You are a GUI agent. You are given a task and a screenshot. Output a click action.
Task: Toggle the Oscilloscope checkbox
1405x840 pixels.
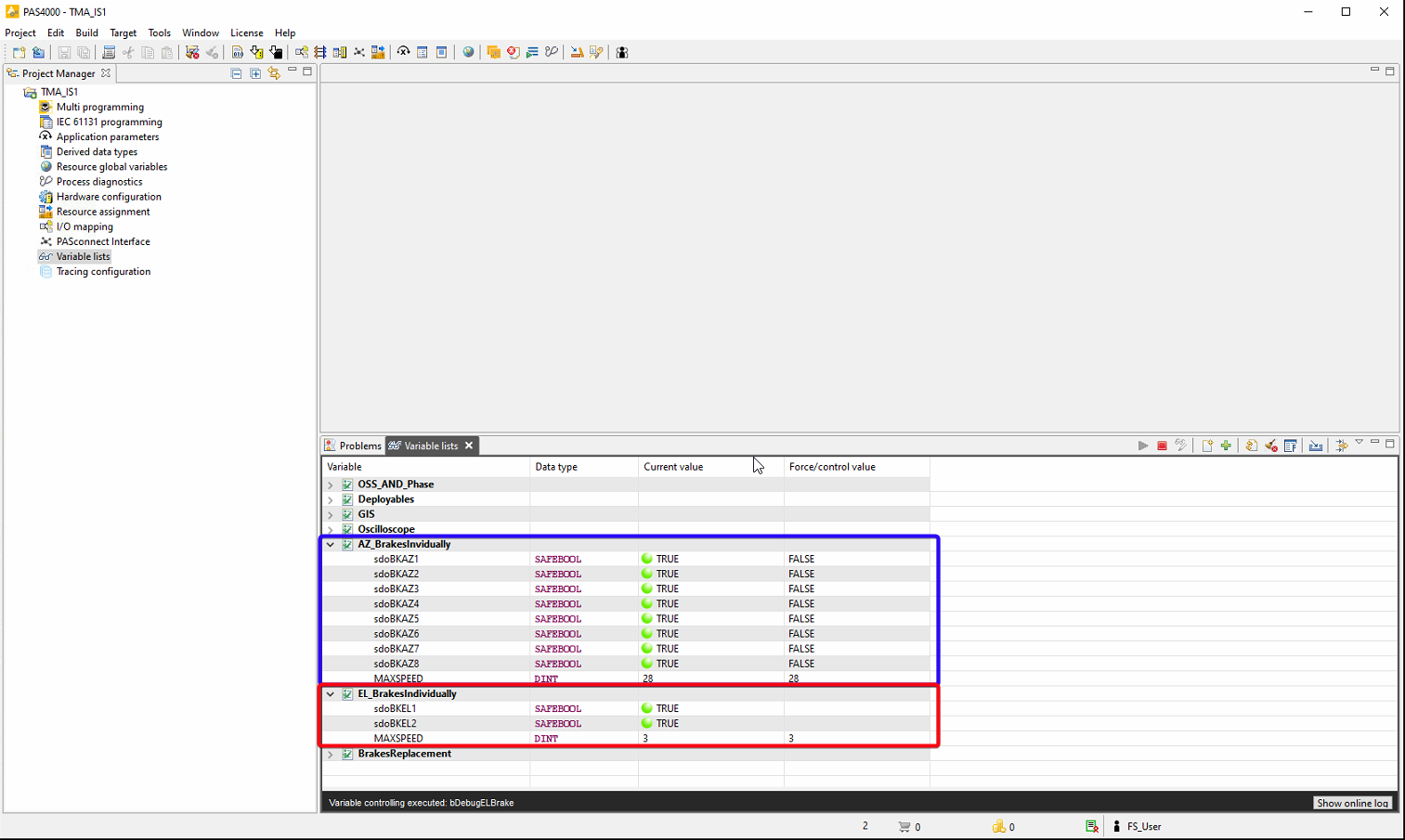(347, 529)
